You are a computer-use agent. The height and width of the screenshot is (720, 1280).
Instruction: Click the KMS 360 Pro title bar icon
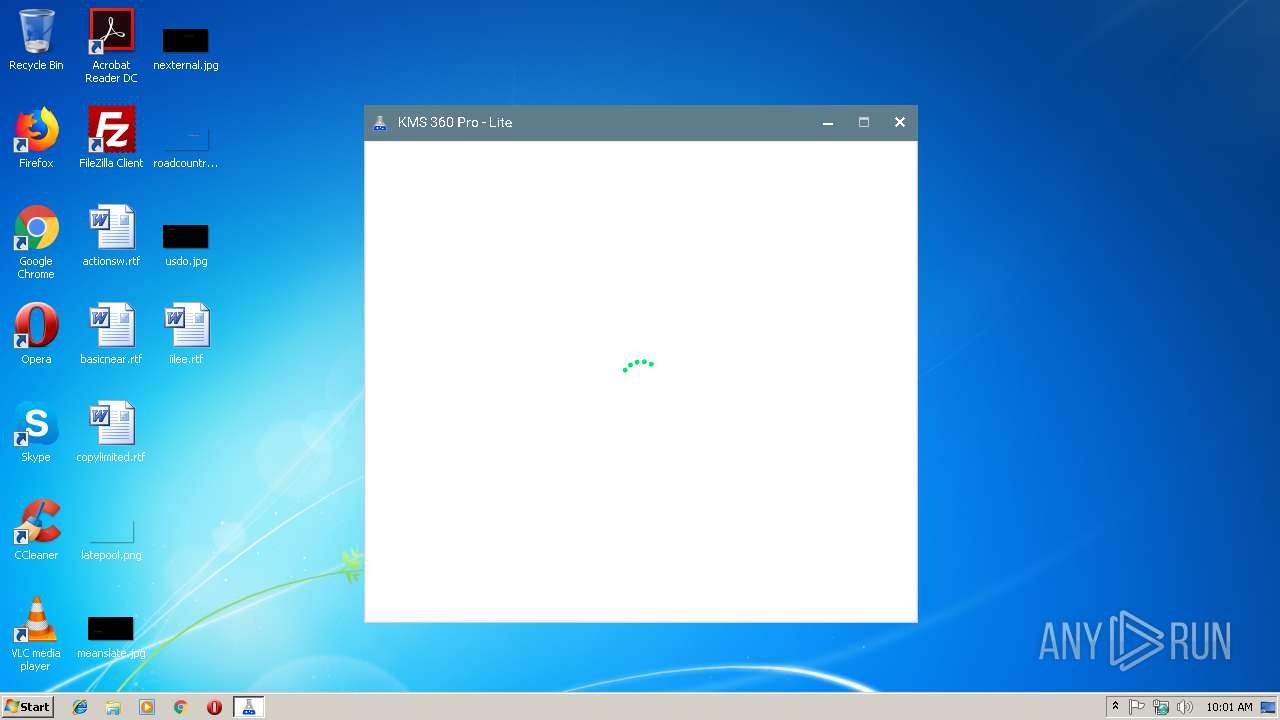380,122
